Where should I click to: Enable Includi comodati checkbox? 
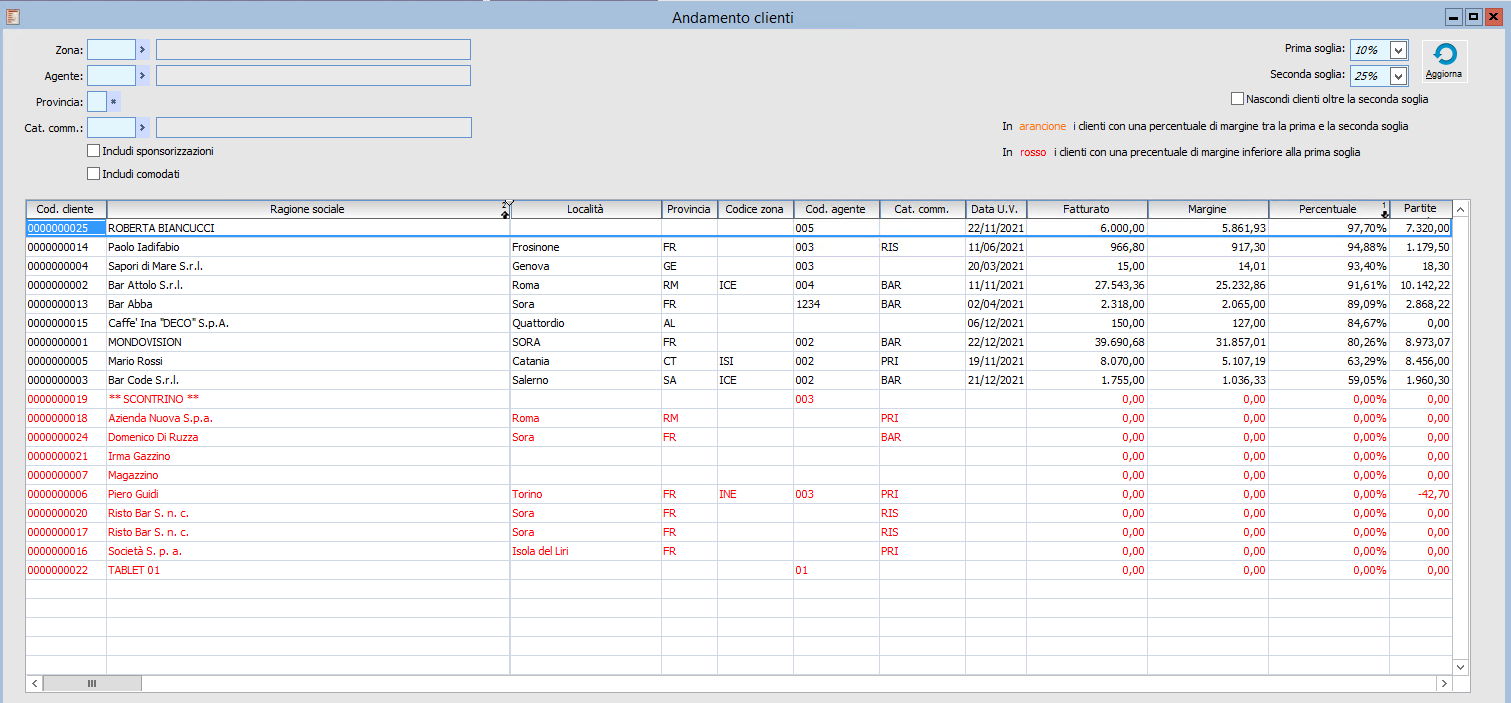[x=94, y=174]
